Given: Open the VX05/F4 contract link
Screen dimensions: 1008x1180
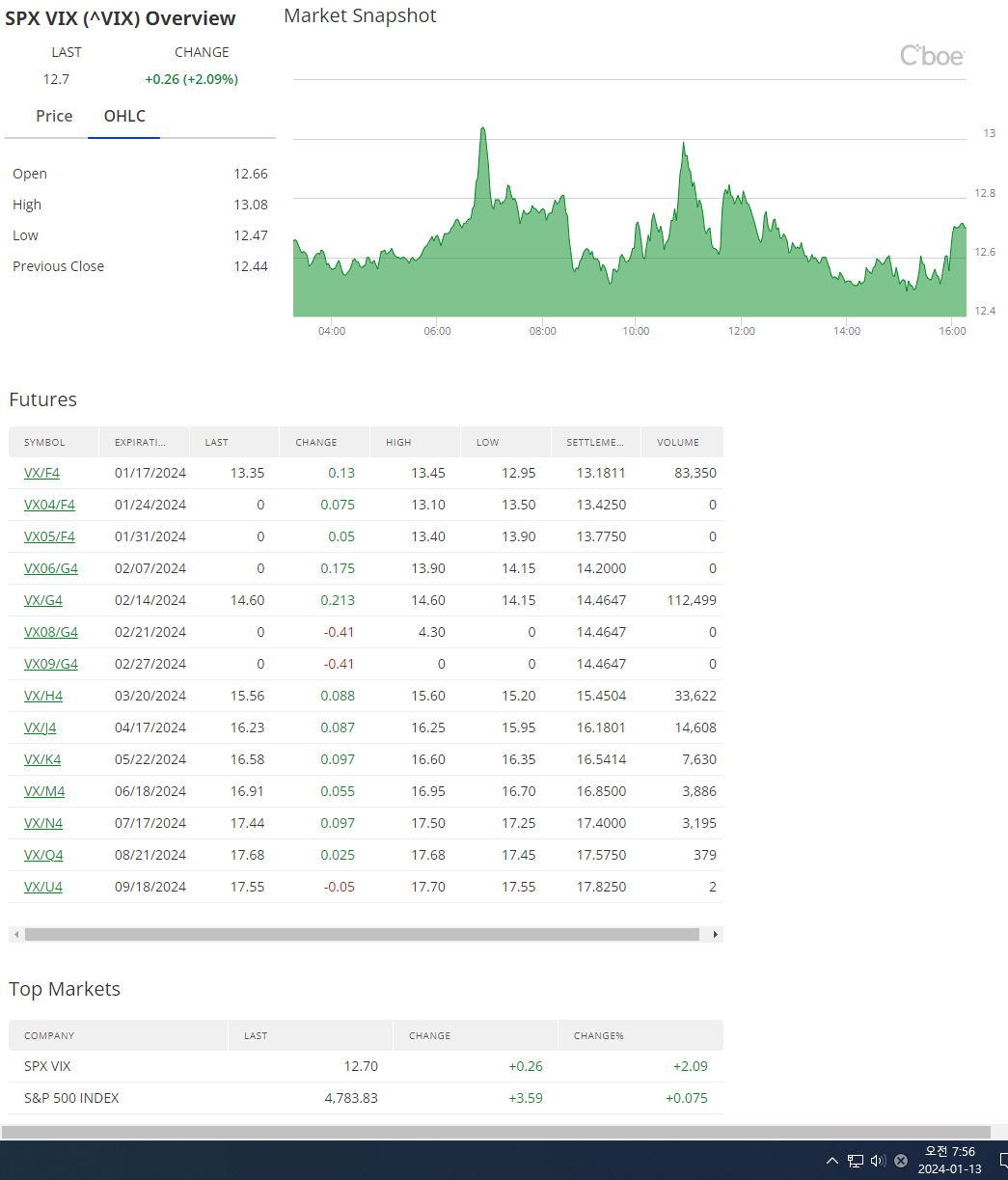Looking at the screenshot, I should pos(49,536).
